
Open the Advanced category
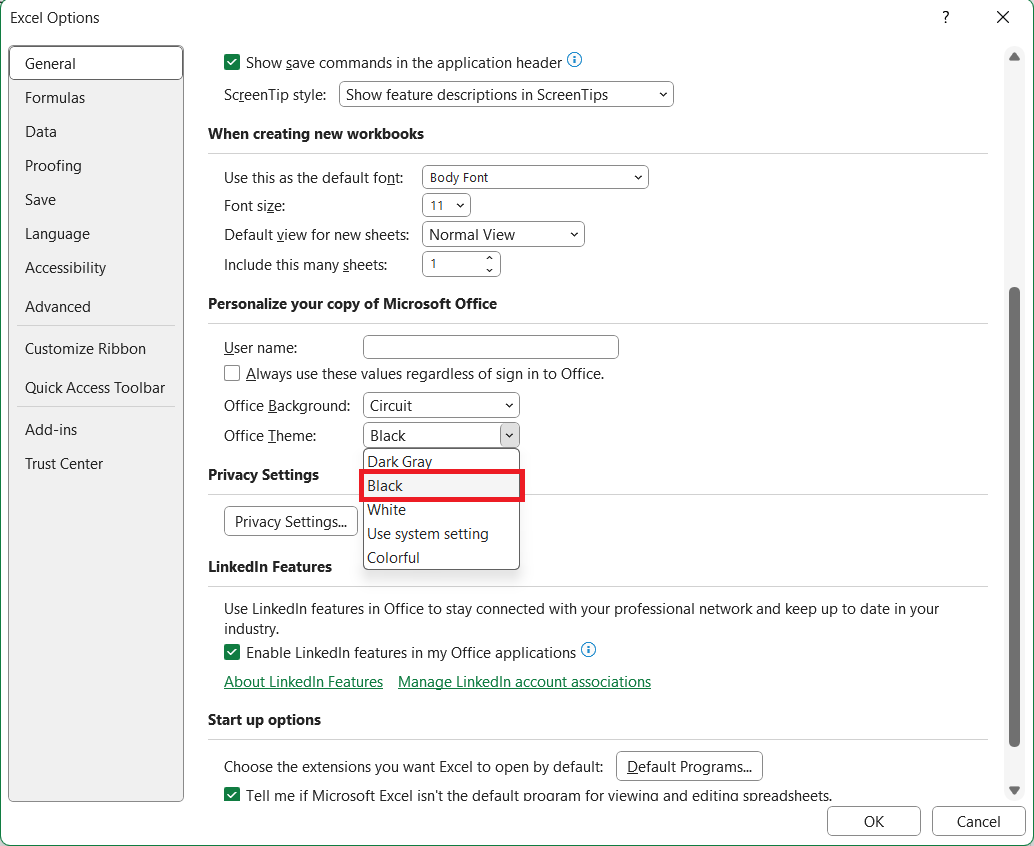[x=96, y=307]
